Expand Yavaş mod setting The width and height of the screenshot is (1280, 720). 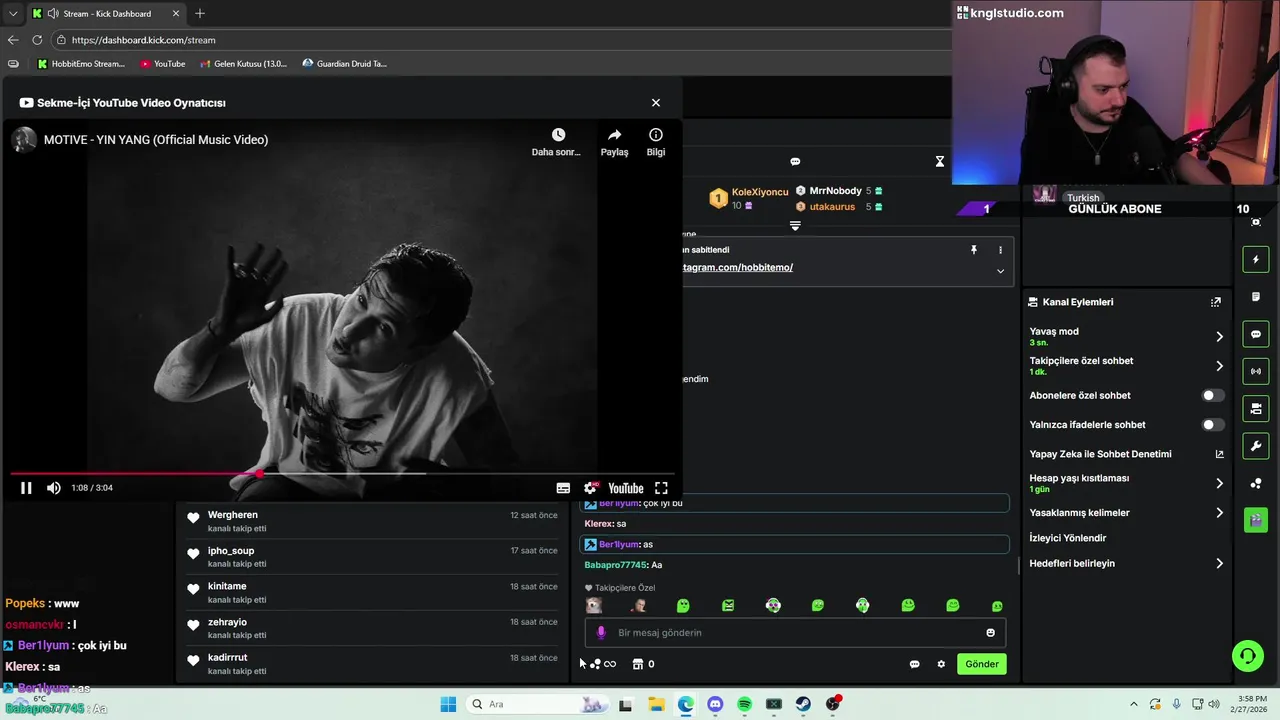(1126, 336)
